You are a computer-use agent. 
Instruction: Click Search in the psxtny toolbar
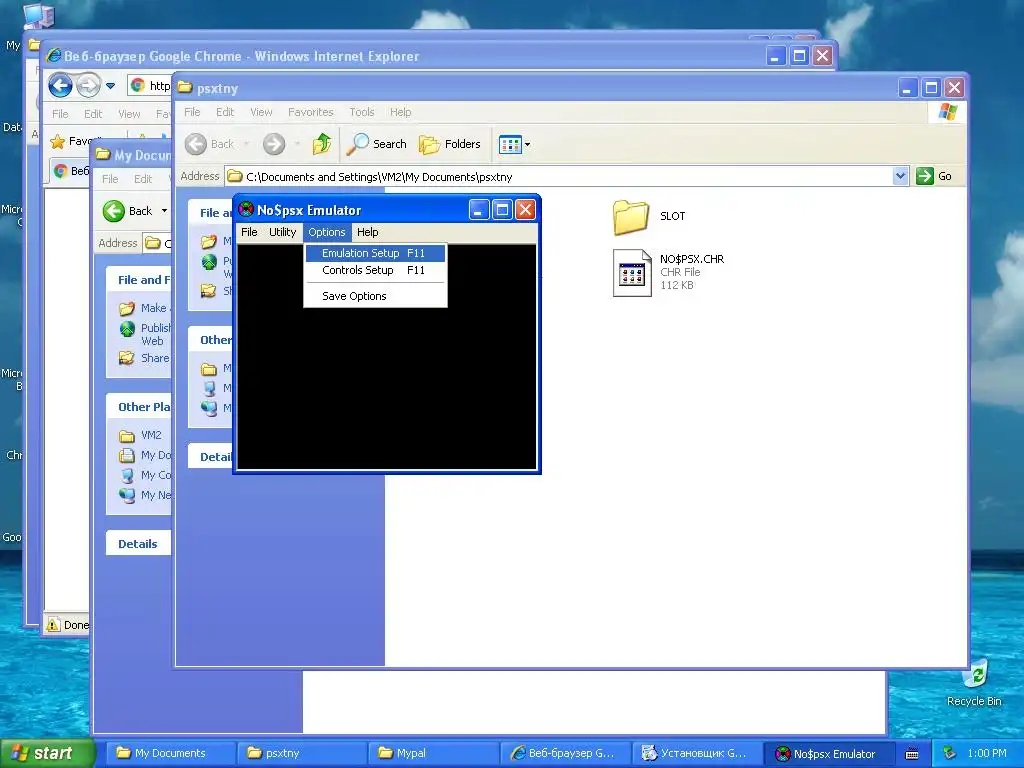[x=376, y=144]
